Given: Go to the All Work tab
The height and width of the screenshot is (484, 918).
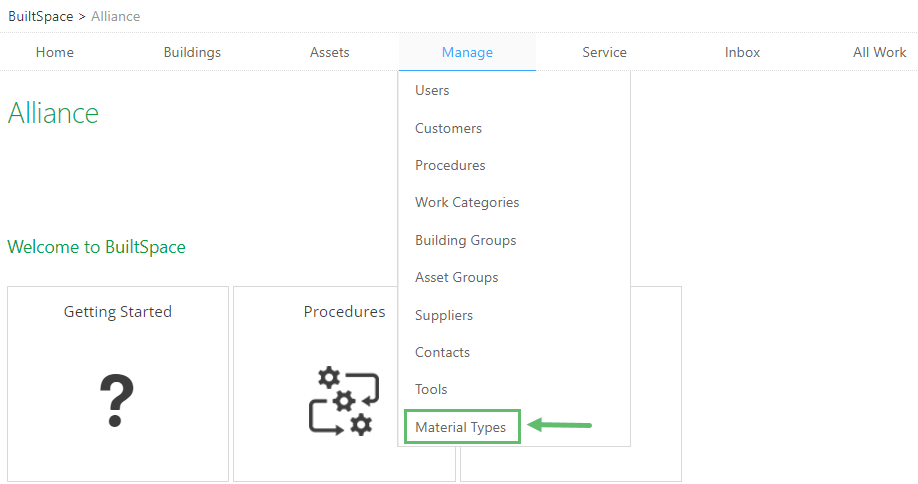Looking at the screenshot, I should pyautogui.click(x=879, y=52).
